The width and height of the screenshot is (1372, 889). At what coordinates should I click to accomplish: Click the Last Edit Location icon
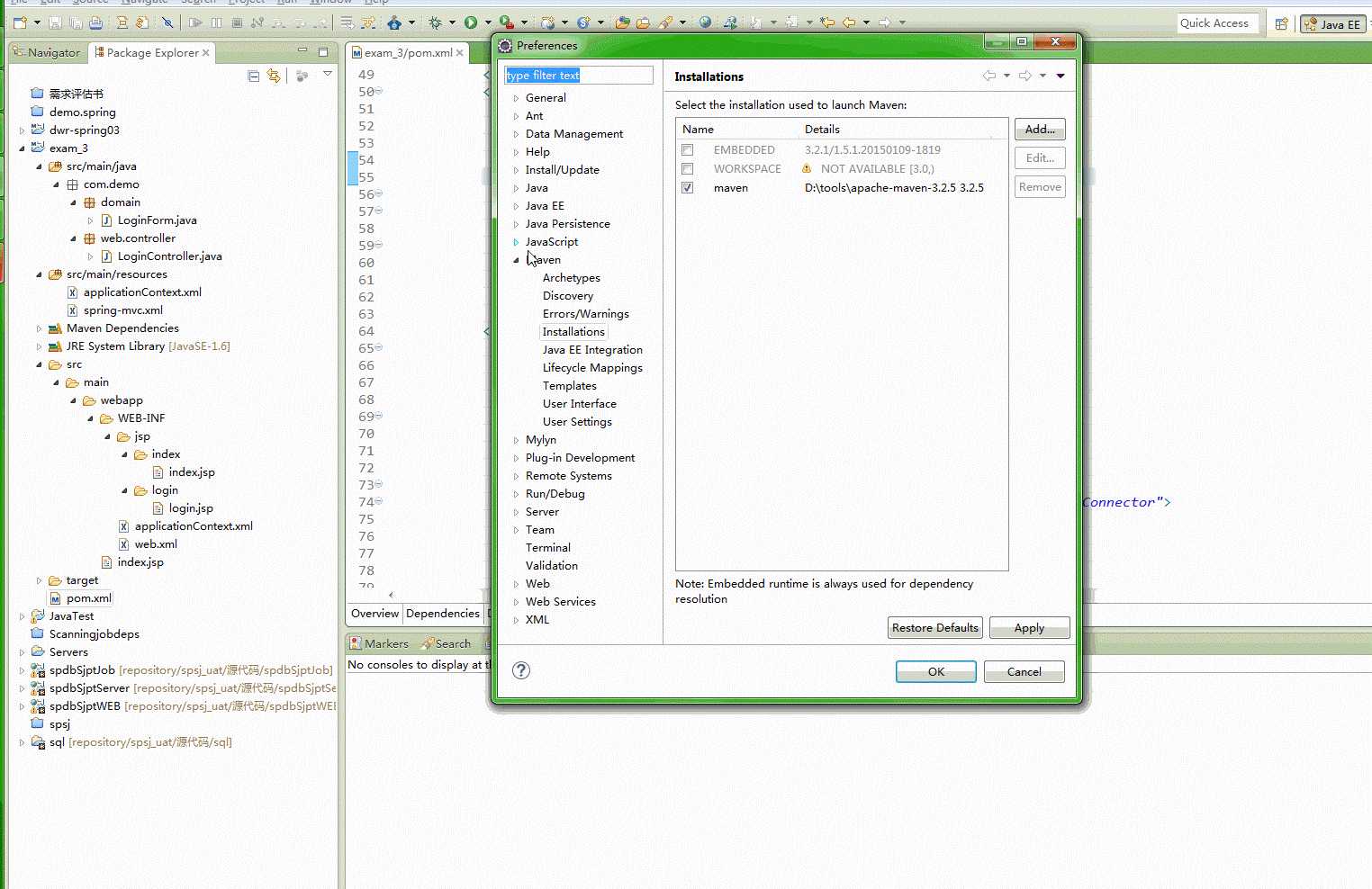pyautogui.click(x=827, y=22)
